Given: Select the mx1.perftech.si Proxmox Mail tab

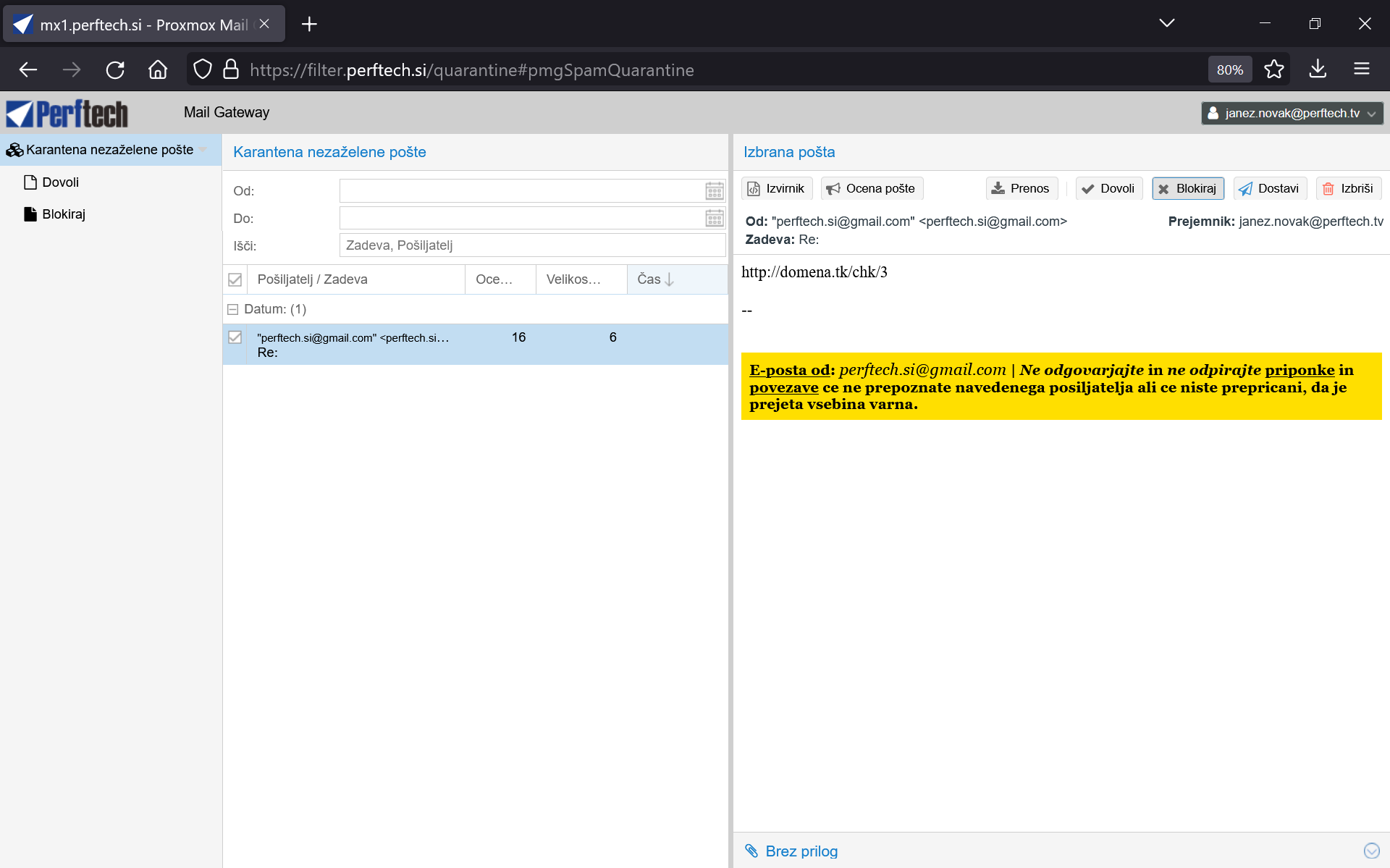Looking at the screenshot, I should point(143,24).
